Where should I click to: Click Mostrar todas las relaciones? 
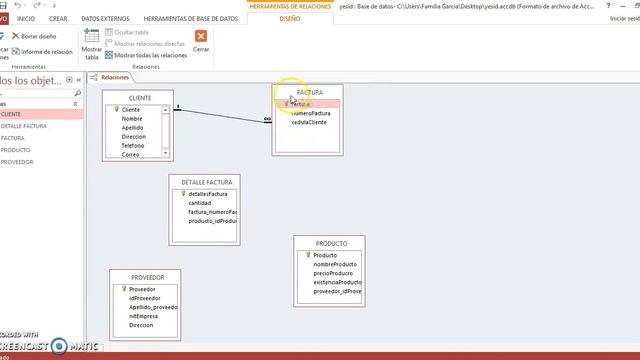pyautogui.click(x=146, y=55)
